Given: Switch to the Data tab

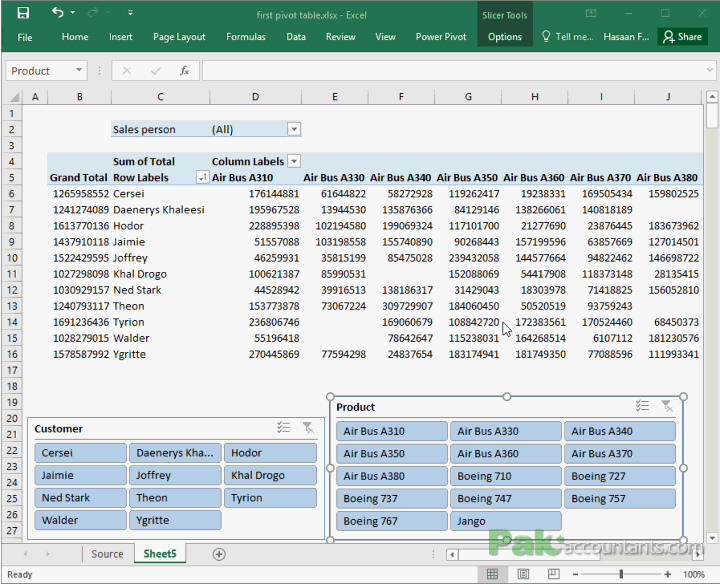Looking at the screenshot, I should pyautogui.click(x=296, y=37).
